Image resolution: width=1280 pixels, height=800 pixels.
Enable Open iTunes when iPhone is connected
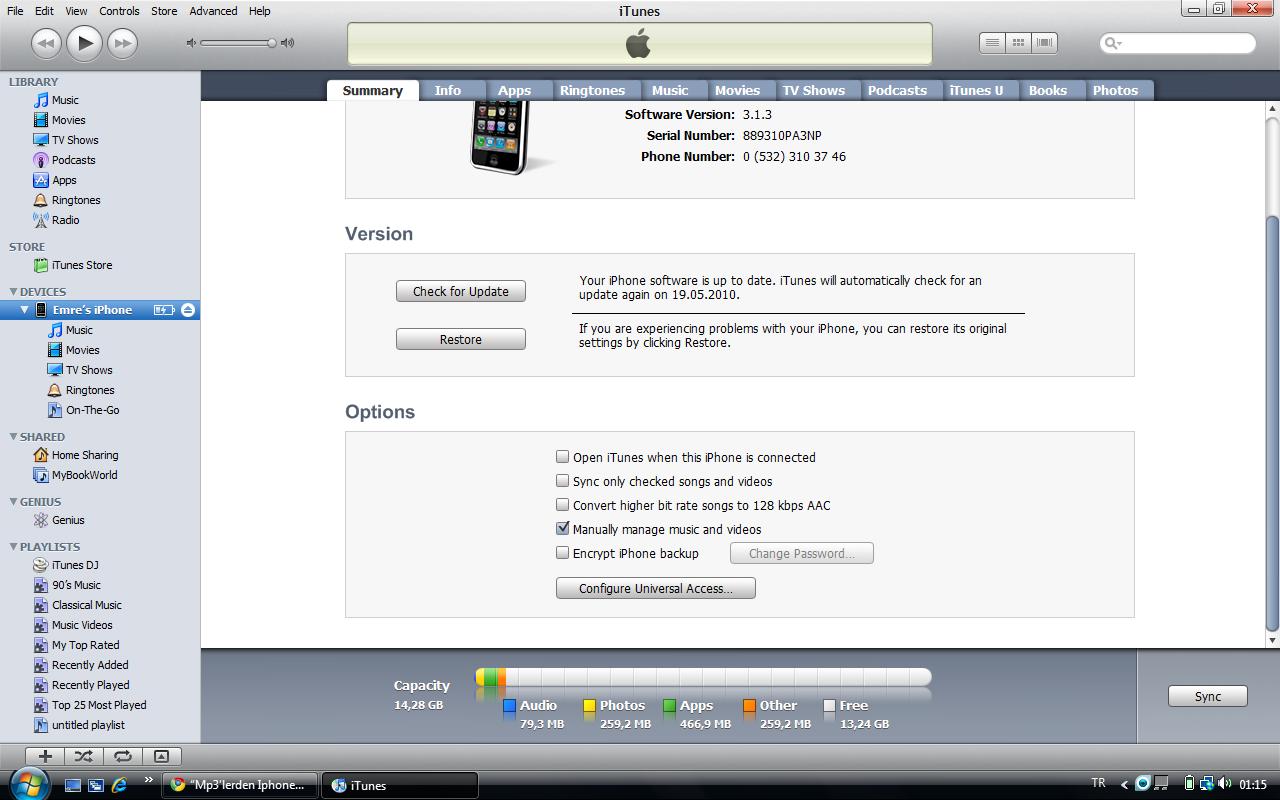563,457
